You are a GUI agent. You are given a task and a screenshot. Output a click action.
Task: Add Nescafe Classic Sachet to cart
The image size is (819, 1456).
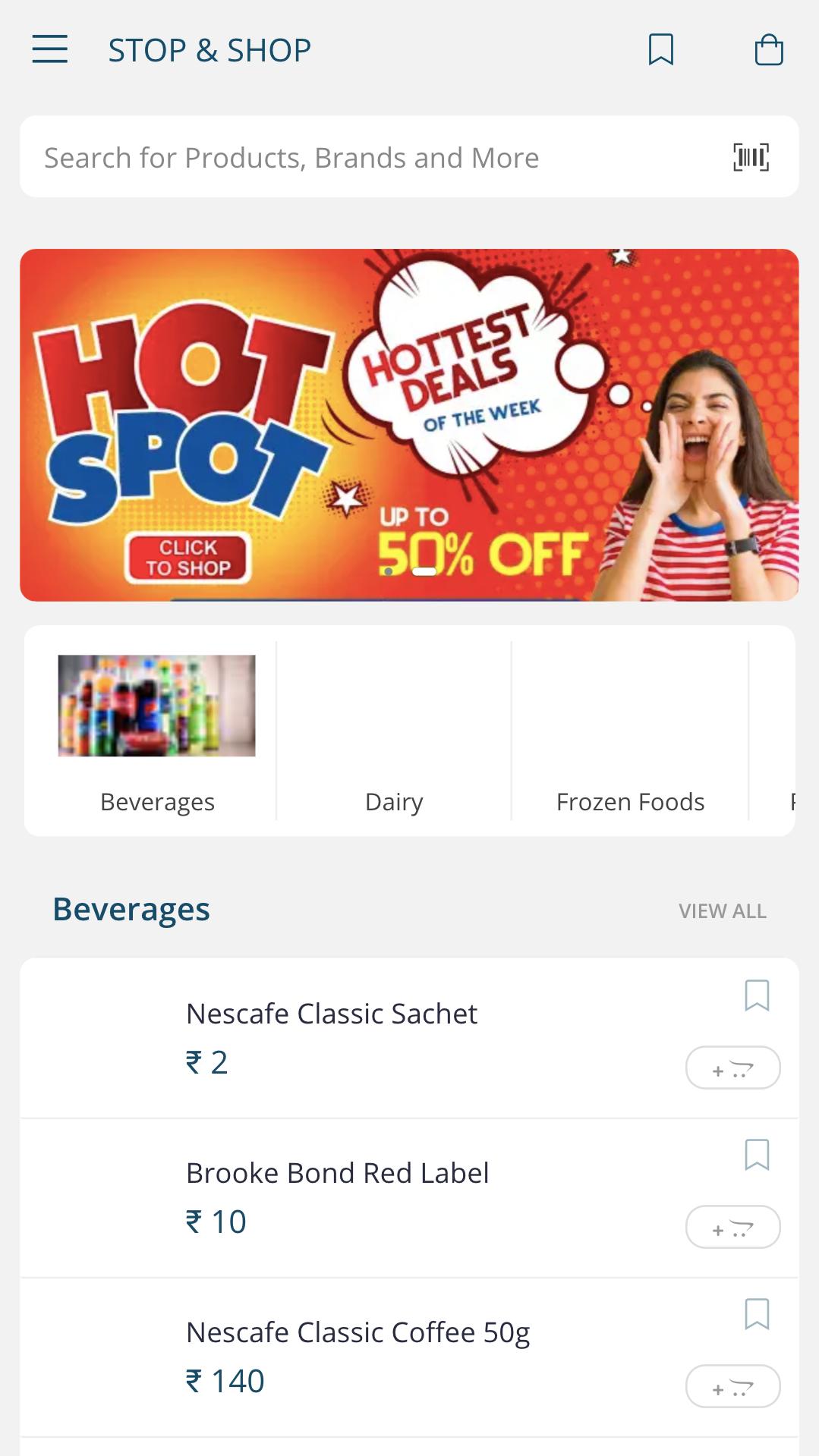[x=732, y=1068]
